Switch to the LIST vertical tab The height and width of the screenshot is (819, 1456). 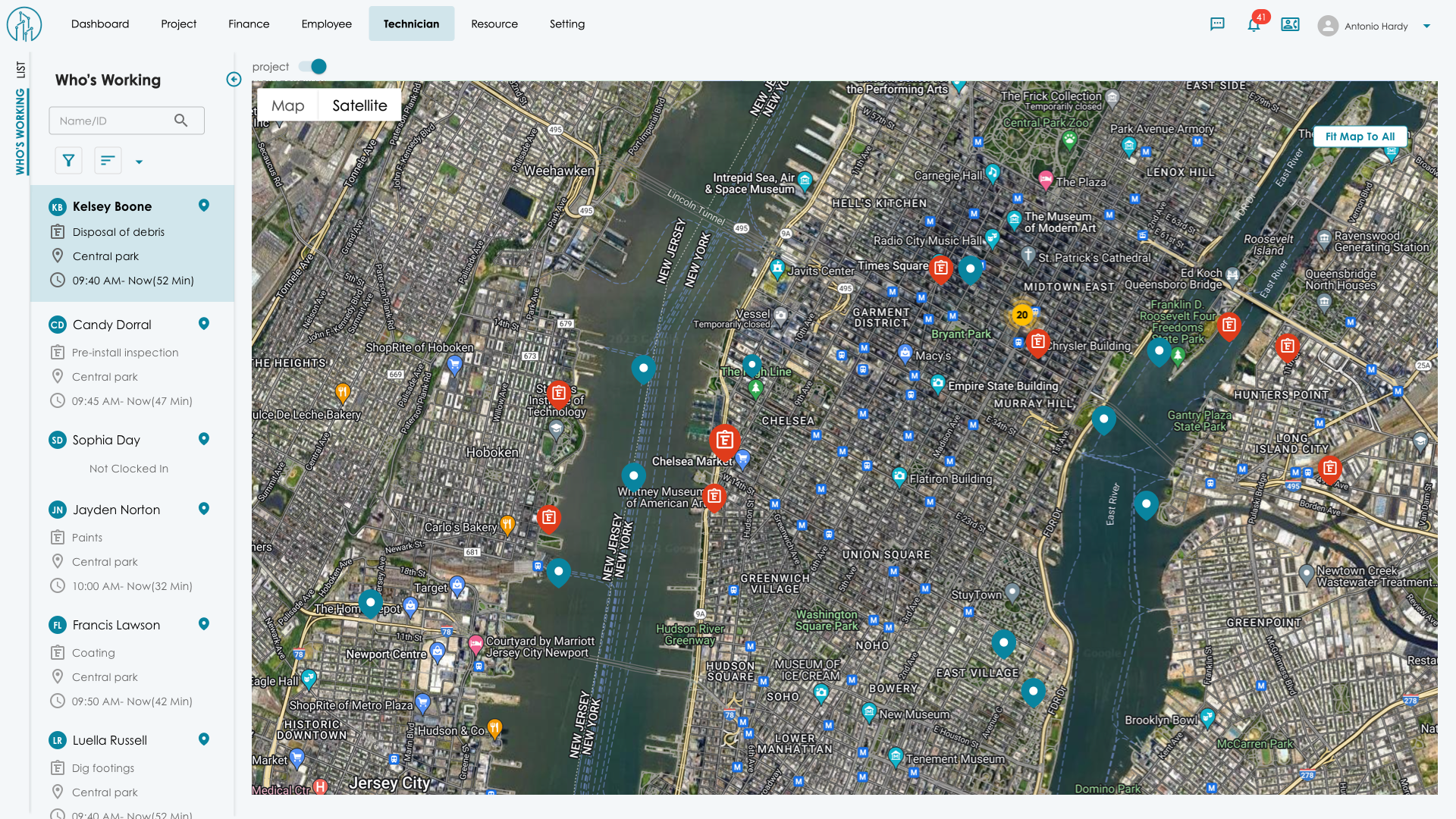pyautogui.click(x=20, y=70)
